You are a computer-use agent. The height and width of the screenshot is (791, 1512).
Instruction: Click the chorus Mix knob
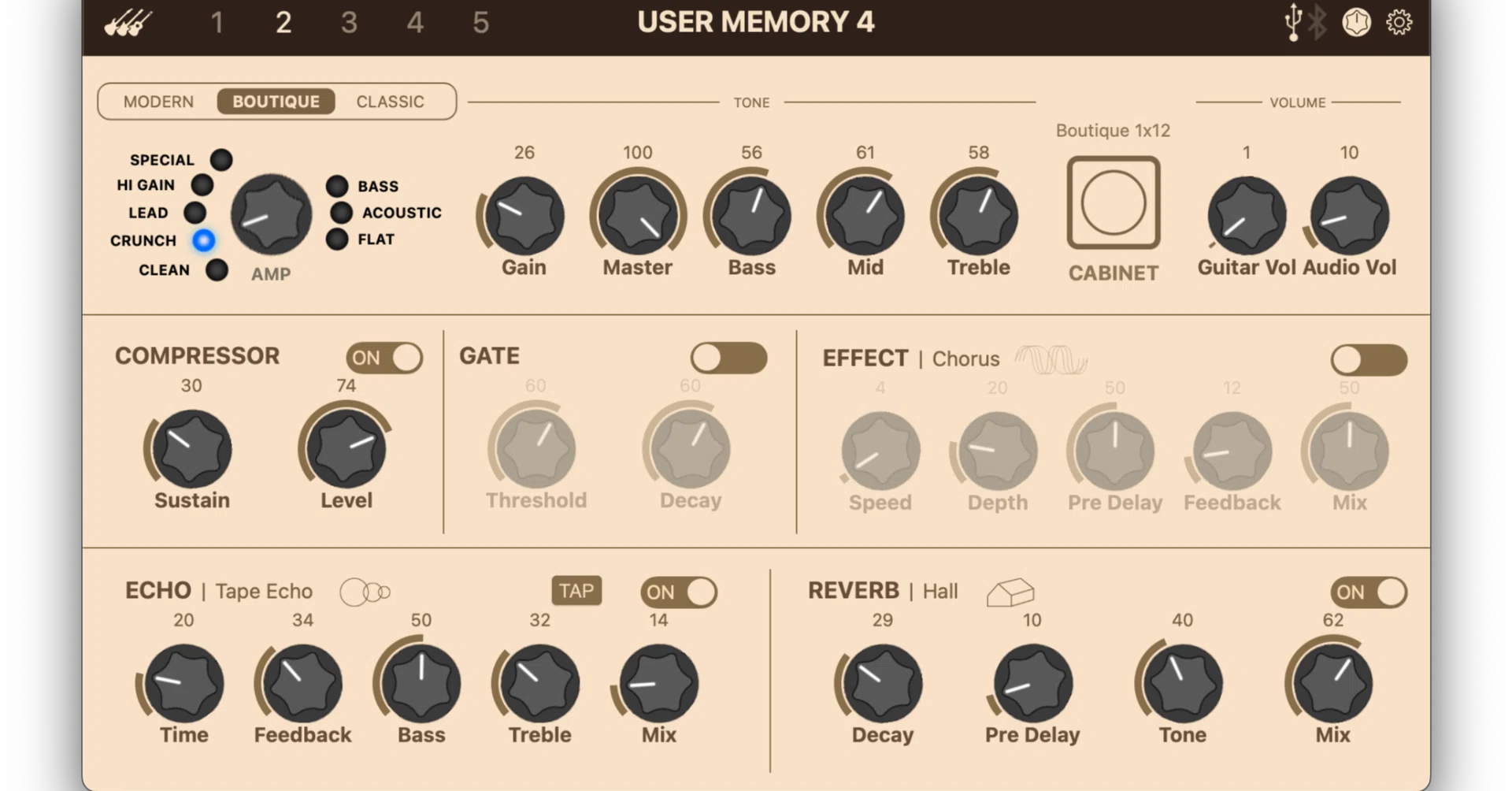point(1349,451)
